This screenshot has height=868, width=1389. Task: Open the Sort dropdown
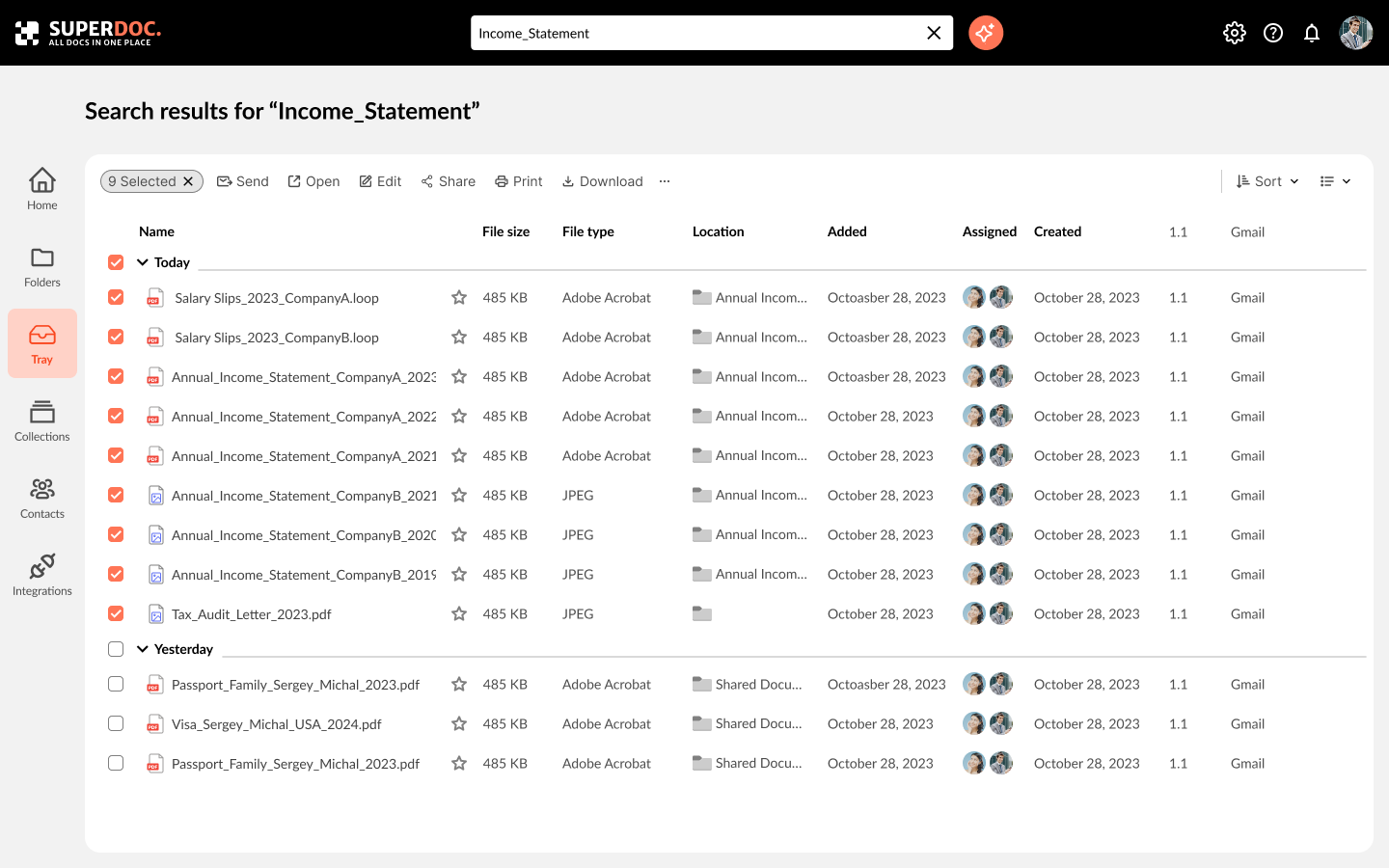(x=1267, y=181)
